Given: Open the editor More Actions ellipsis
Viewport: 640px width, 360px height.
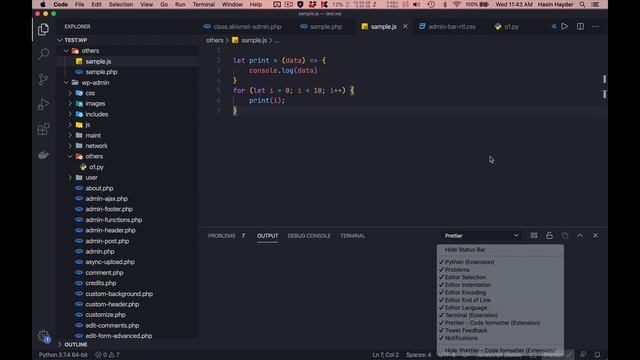Looking at the screenshot, I should coord(596,27).
